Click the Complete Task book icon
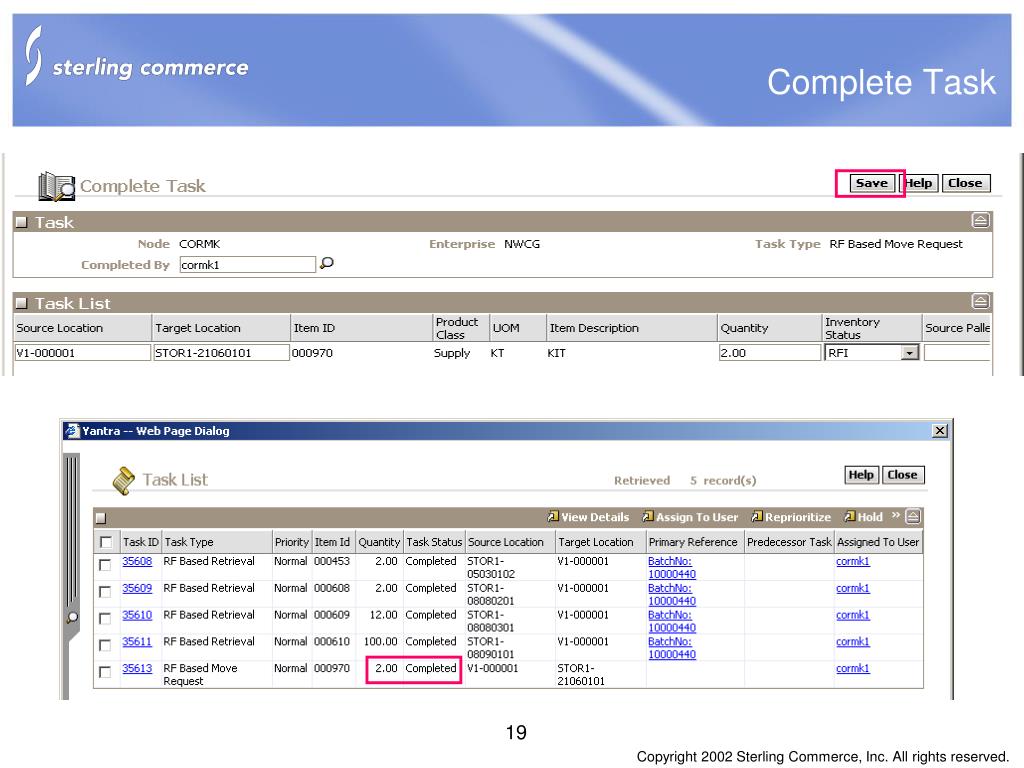The image size is (1024, 768). [x=56, y=186]
